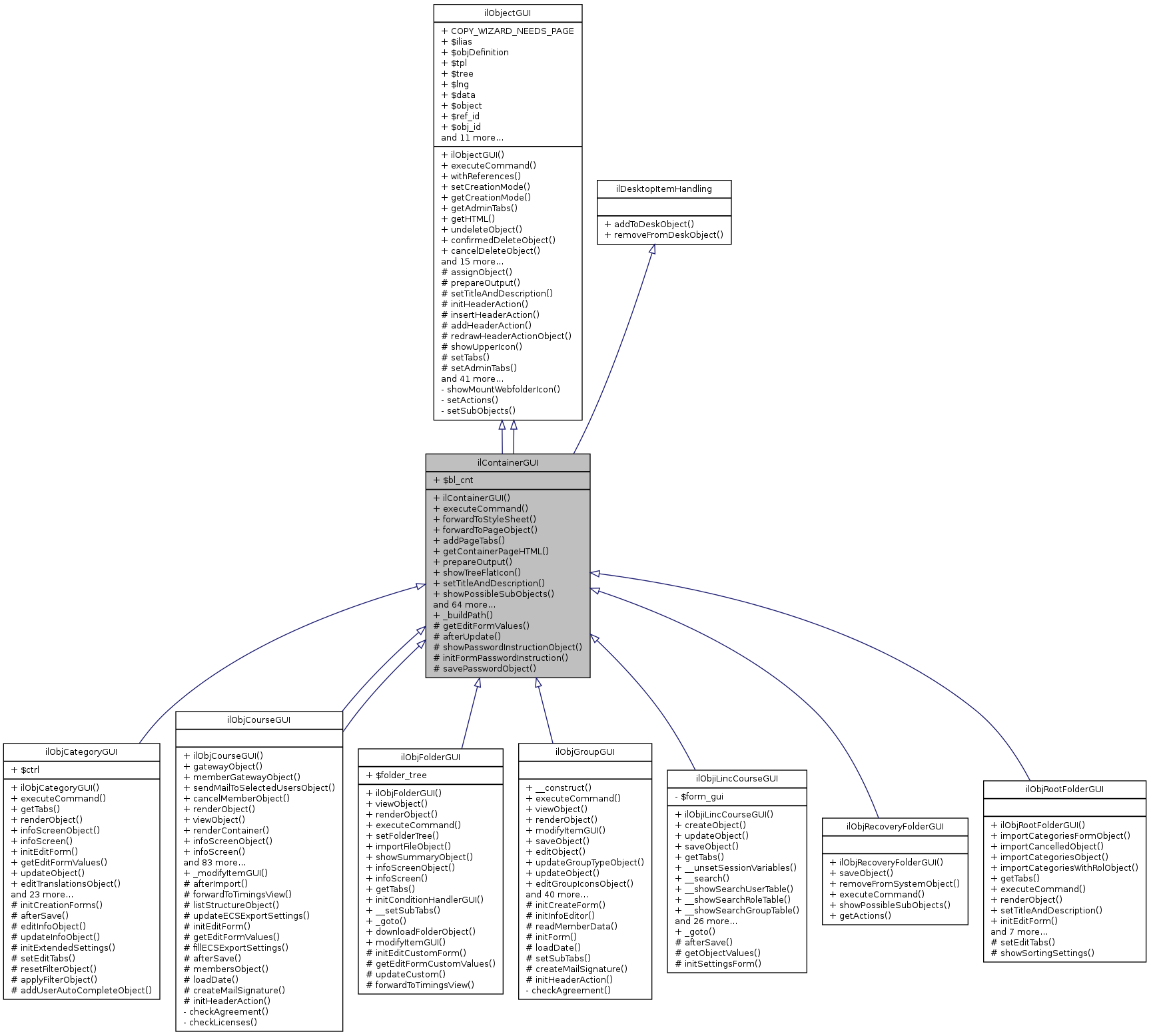Image resolution: width=1149 pixels, height=1036 pixels.
Task: Select getContainerPageHTML() in ilContainerGUI
Action: 491,551
